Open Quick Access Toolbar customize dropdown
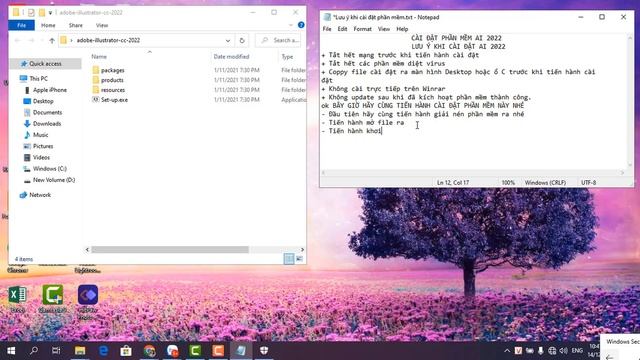Viewport: 640px width, 360px height. (50, 13)
